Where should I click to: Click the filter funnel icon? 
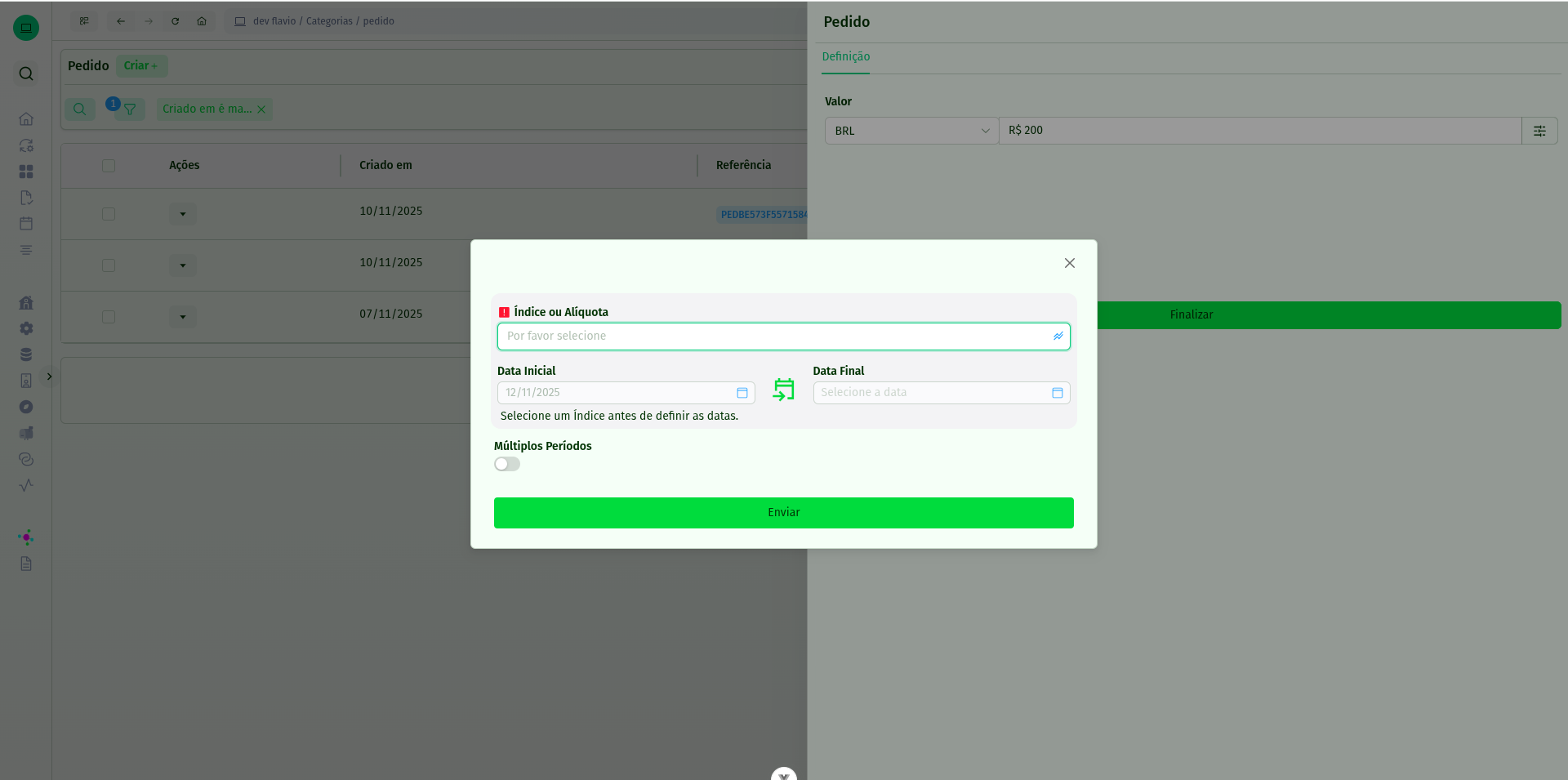(130, 109)
